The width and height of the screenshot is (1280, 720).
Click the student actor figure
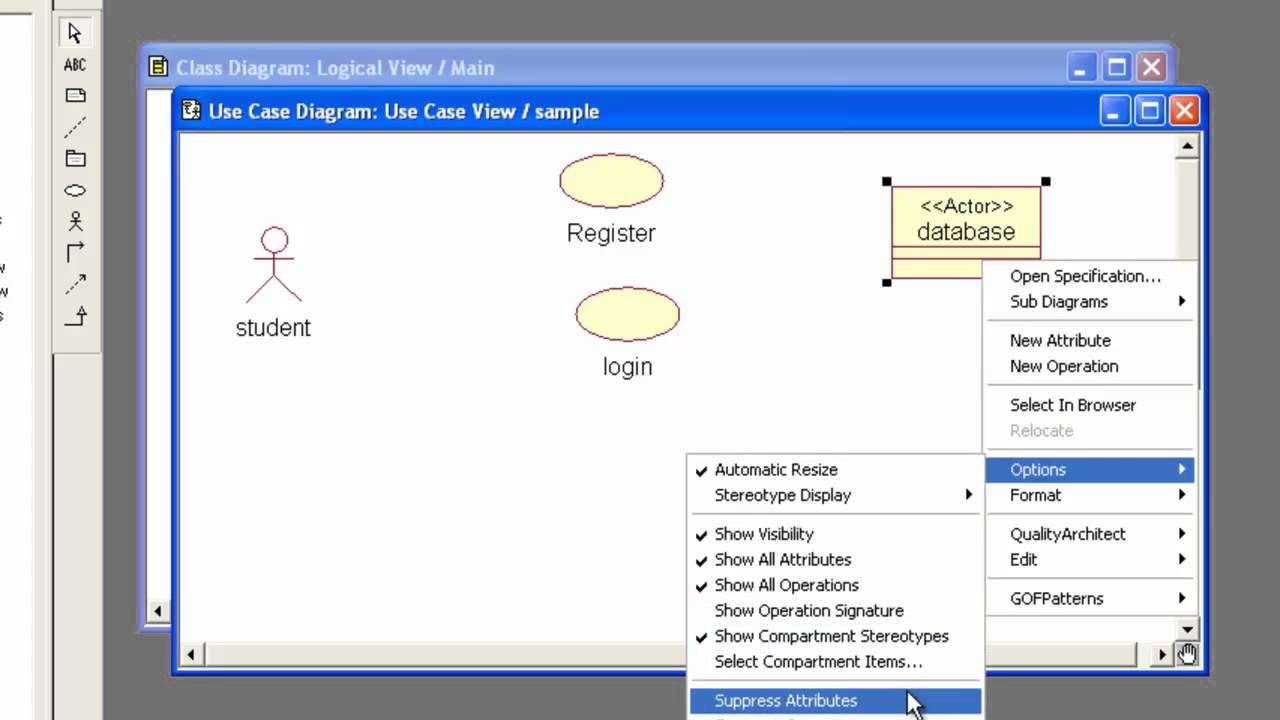(274, 265)
